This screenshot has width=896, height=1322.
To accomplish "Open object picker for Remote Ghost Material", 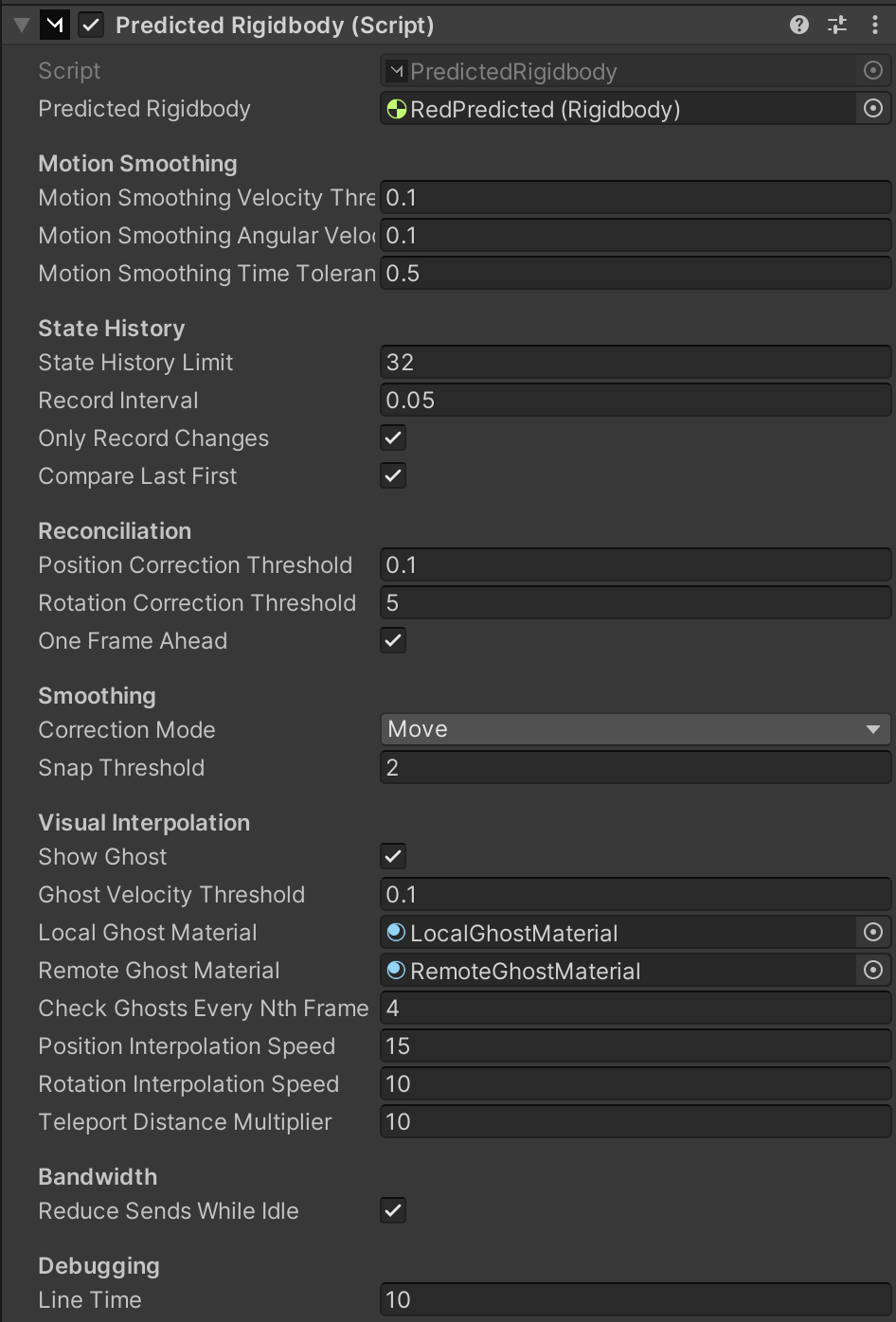I will pos(873,971).
